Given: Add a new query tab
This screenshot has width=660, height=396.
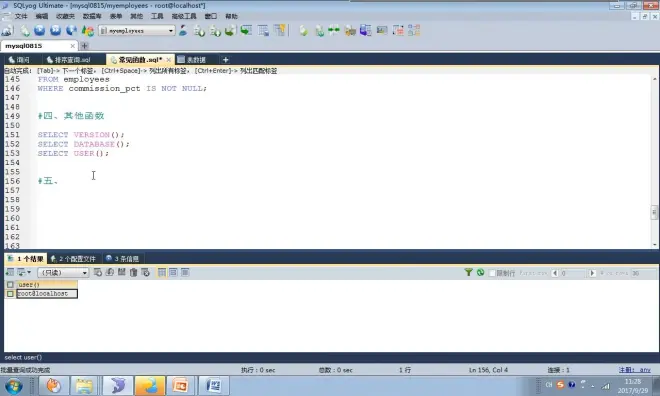Looking at the screenshot, I should 225,60.
